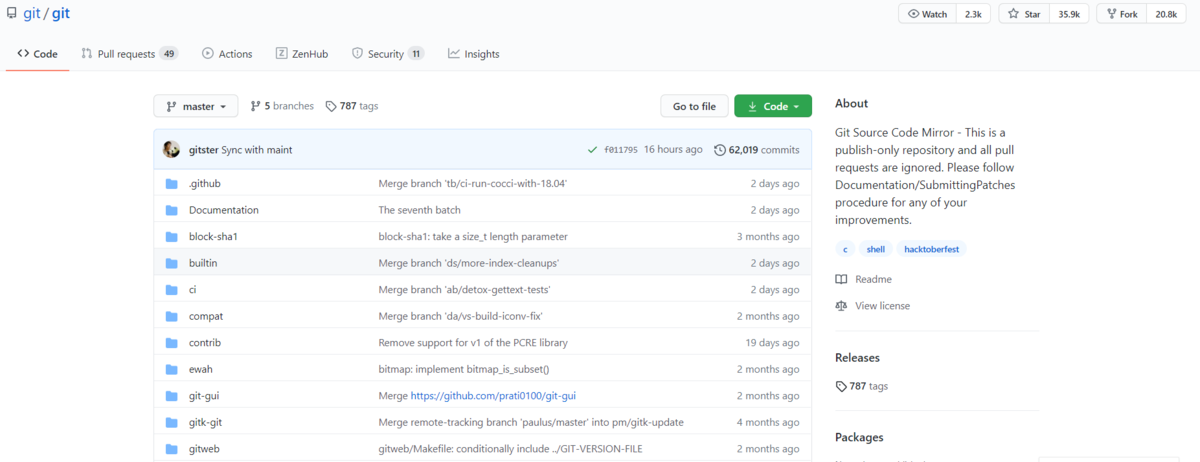Image resolution: width=1200 pixels, height=462 pixels.
Task: View the 787 tags link near branches
Action: [352, 106]
